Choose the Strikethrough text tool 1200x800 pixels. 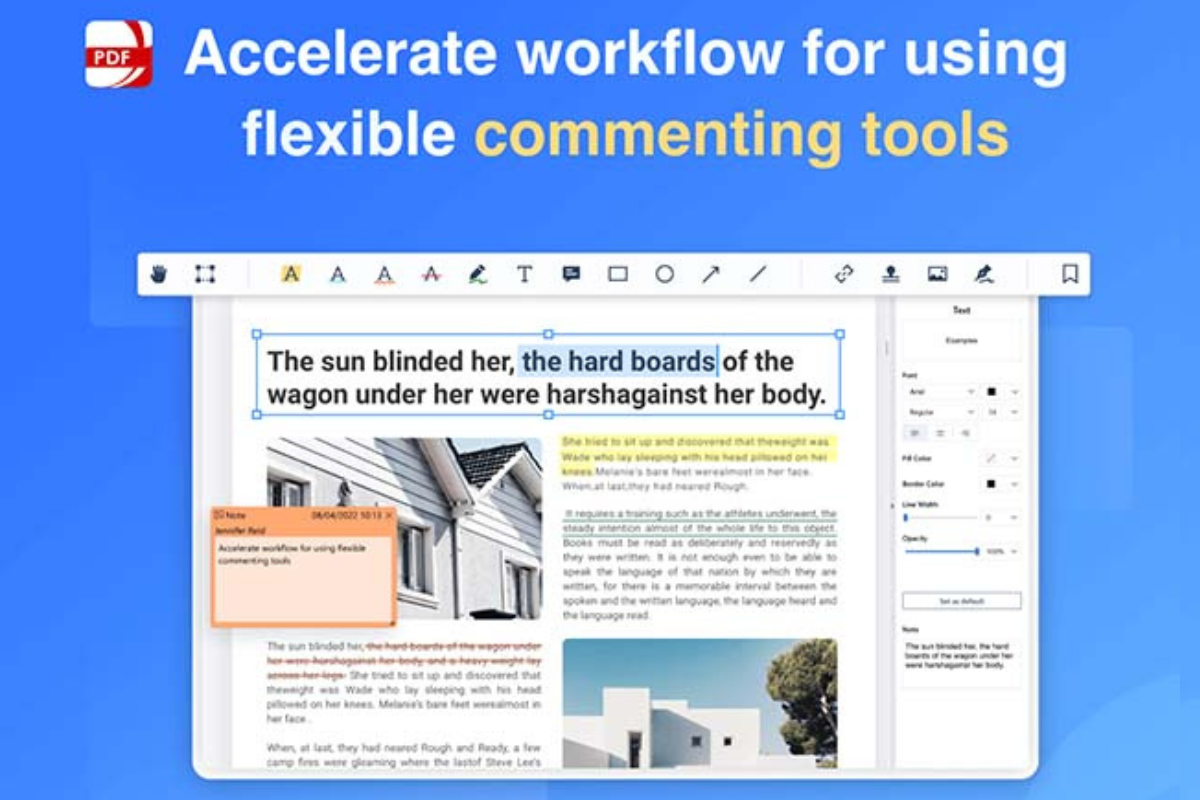[x=431, y=274]
